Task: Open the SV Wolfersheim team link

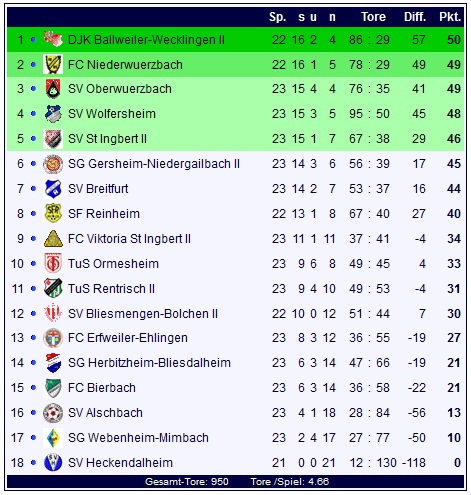Action: tap(112, 114)
